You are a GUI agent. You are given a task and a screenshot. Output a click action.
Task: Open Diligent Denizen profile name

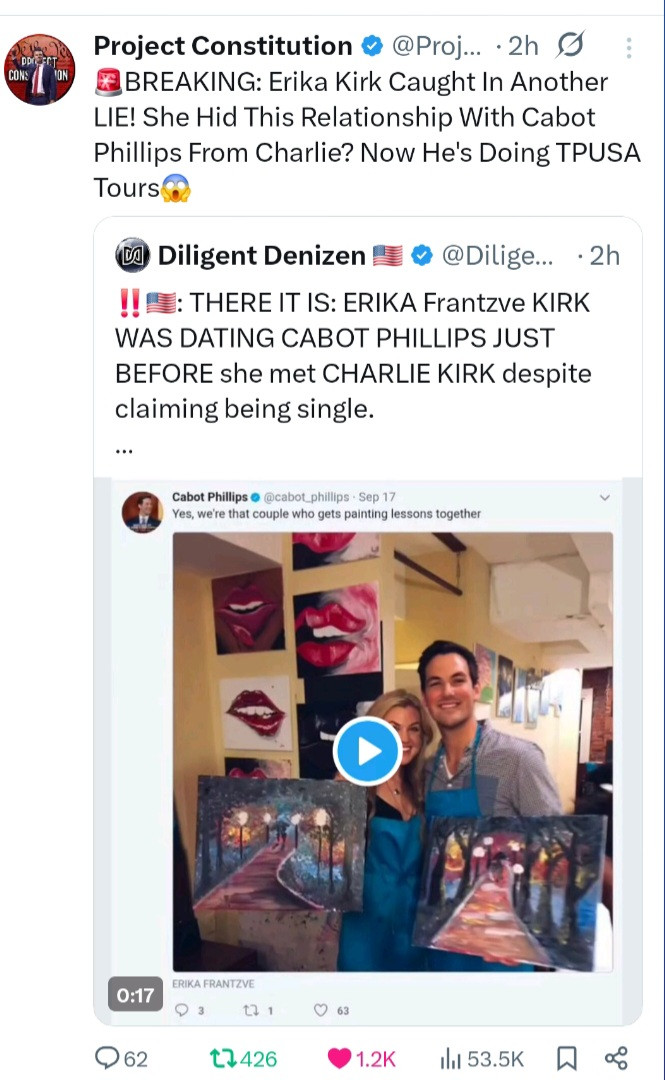pyautogui.click(x=261, y=256)
